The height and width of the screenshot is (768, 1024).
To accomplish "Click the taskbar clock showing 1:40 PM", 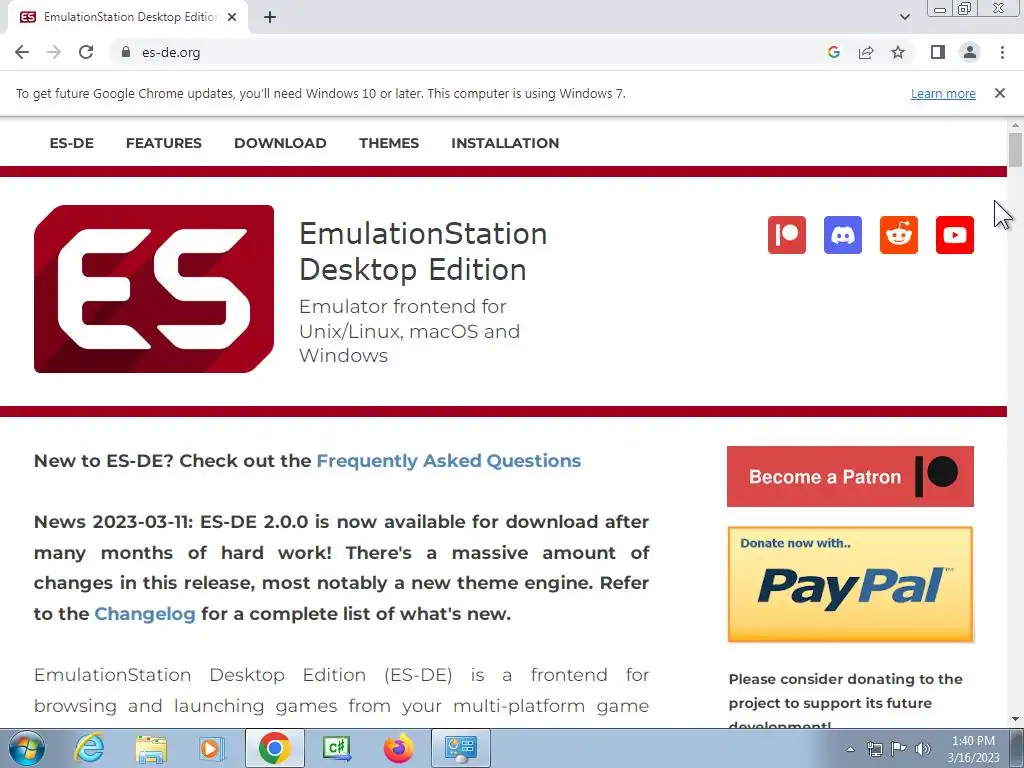I will tap(973, 749).
